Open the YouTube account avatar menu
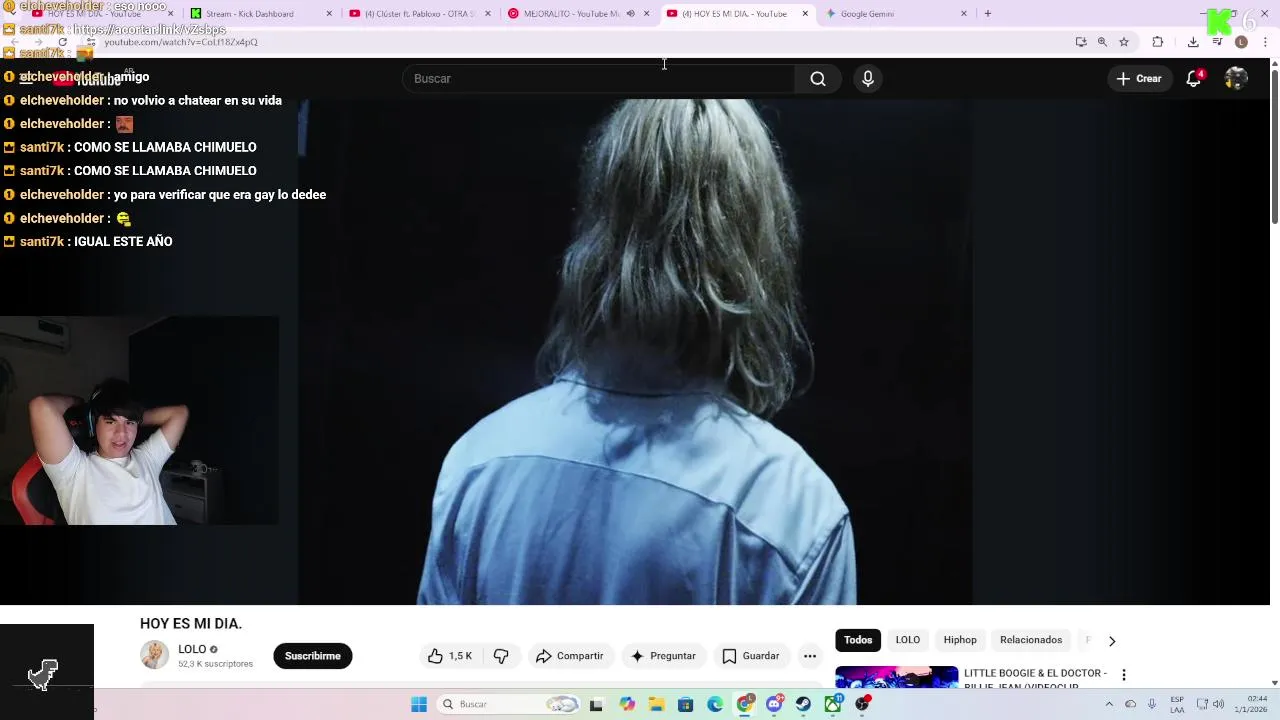1280x720 pixels. (x=1236, y=79)
